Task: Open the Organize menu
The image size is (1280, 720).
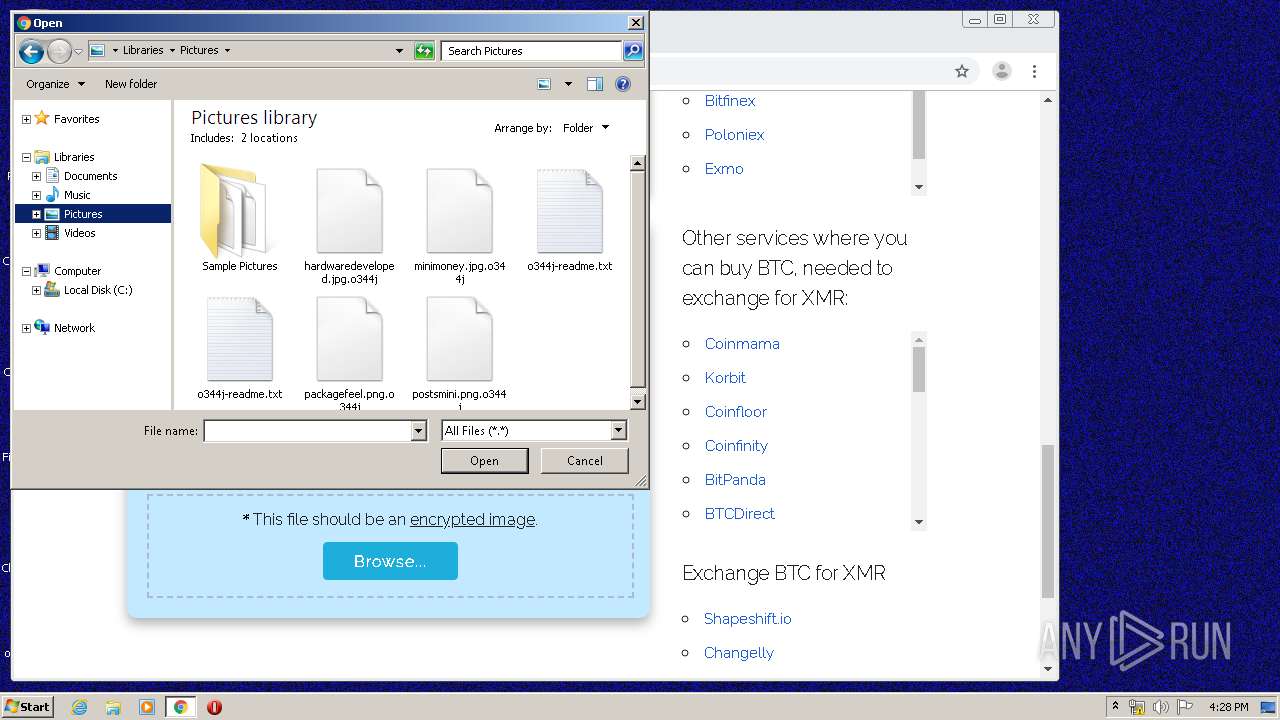Action: [x=55, y=84]
